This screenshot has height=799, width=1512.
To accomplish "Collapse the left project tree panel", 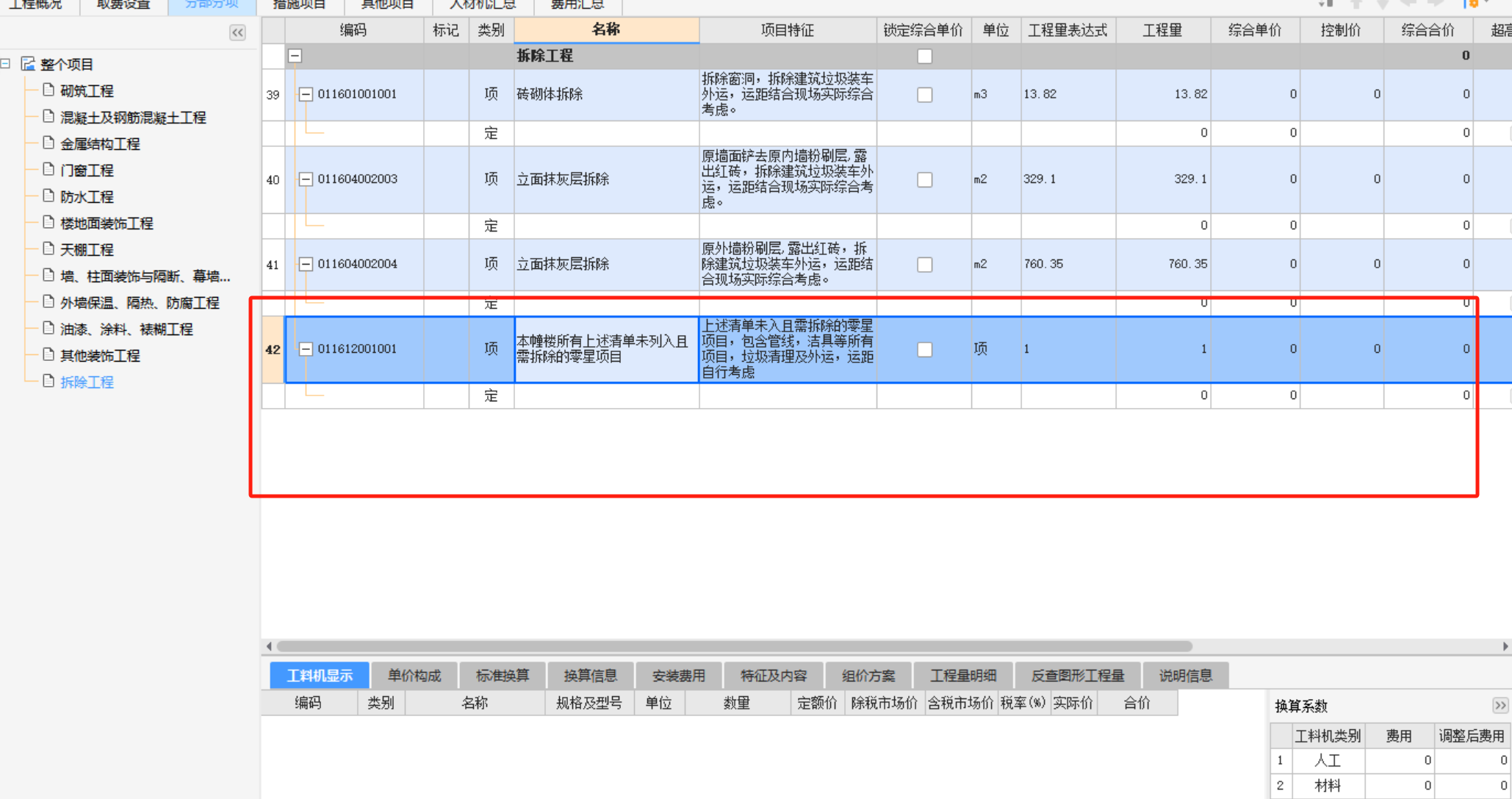I will [237, 32].
